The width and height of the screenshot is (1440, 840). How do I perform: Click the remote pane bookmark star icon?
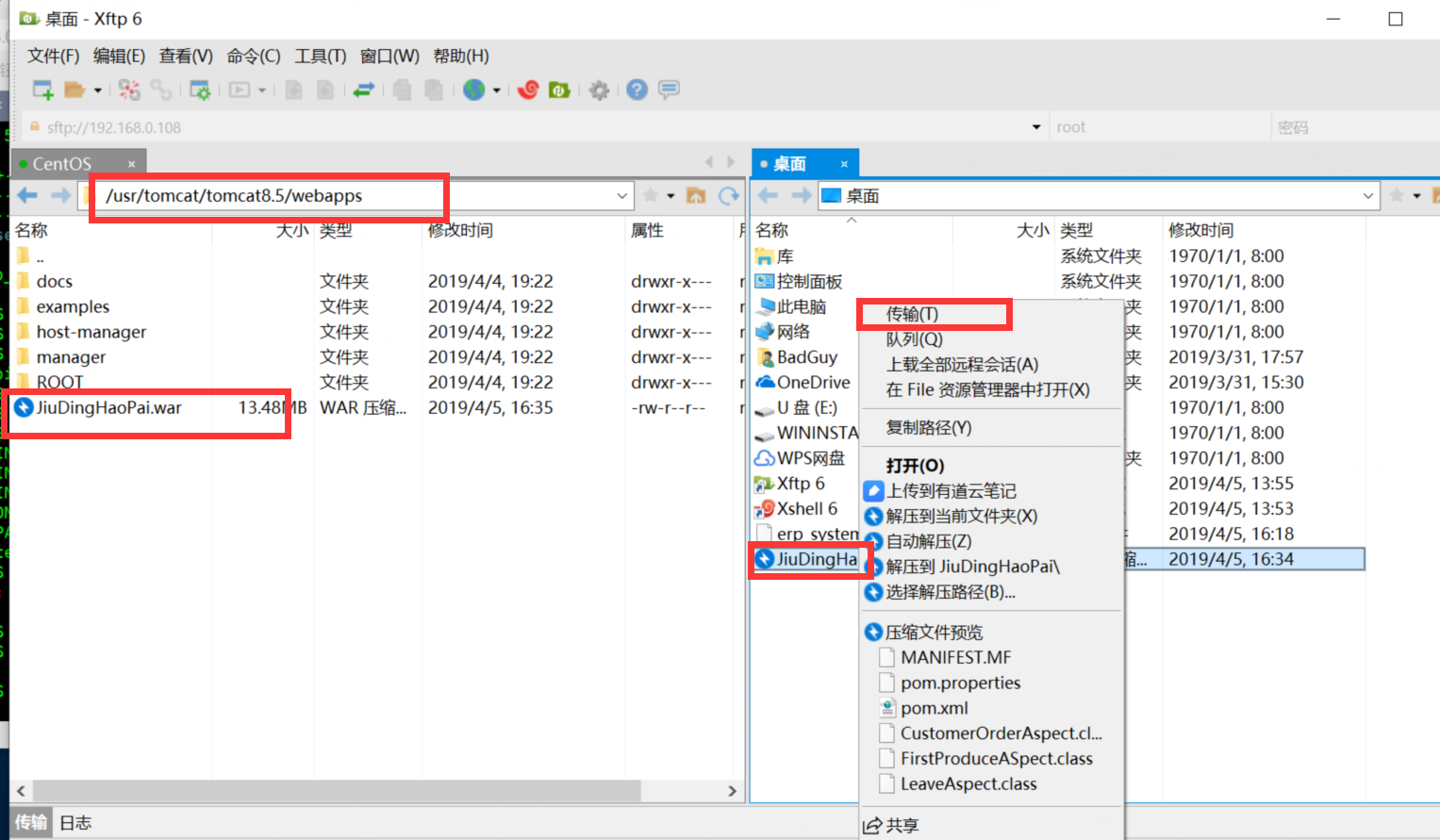(651, 195)
